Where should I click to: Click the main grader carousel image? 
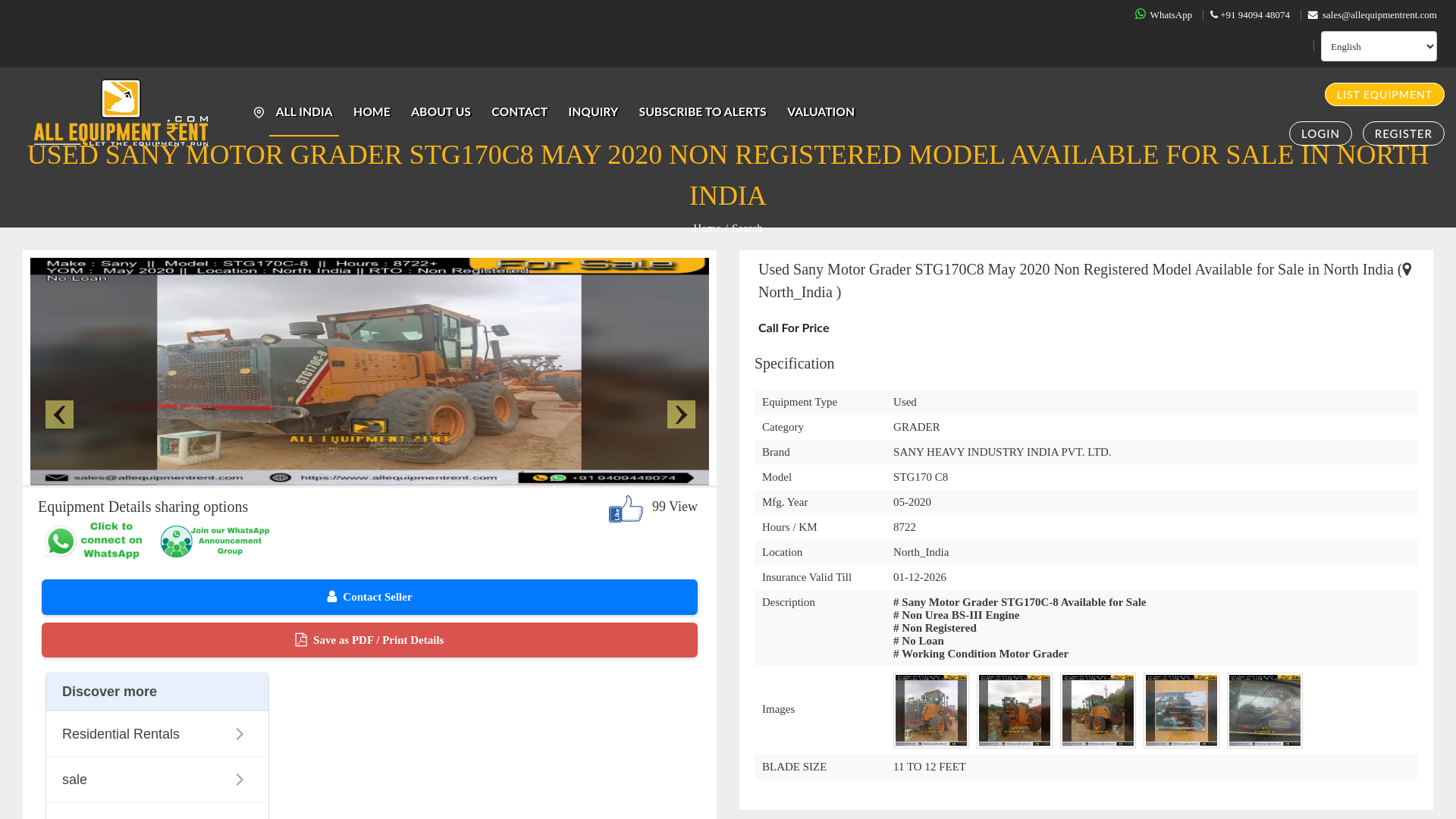pos(369,372)
